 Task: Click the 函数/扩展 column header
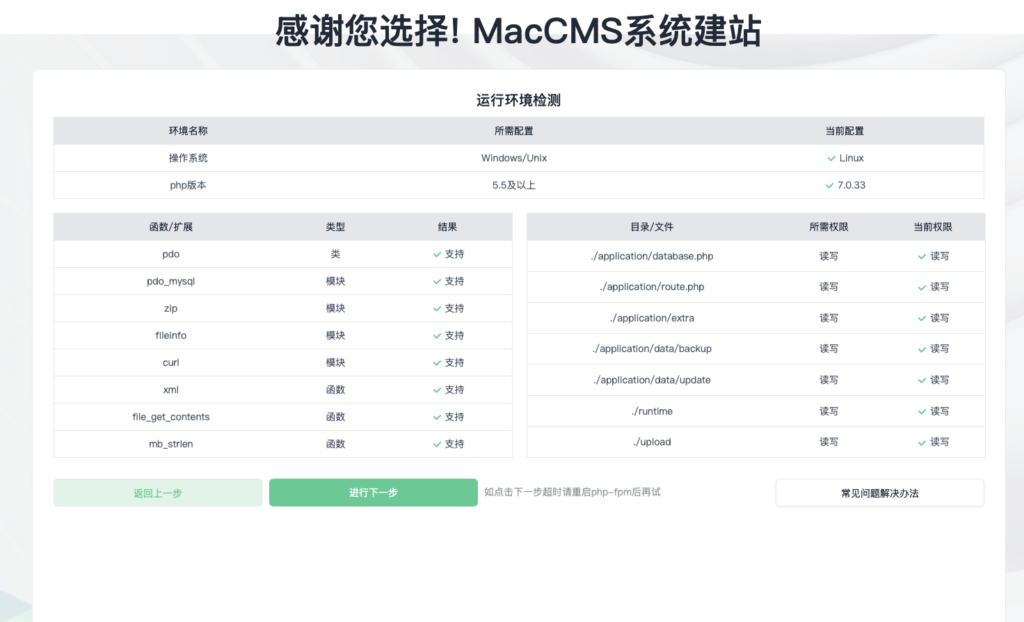pyautogui.click(x=170, y=227)
